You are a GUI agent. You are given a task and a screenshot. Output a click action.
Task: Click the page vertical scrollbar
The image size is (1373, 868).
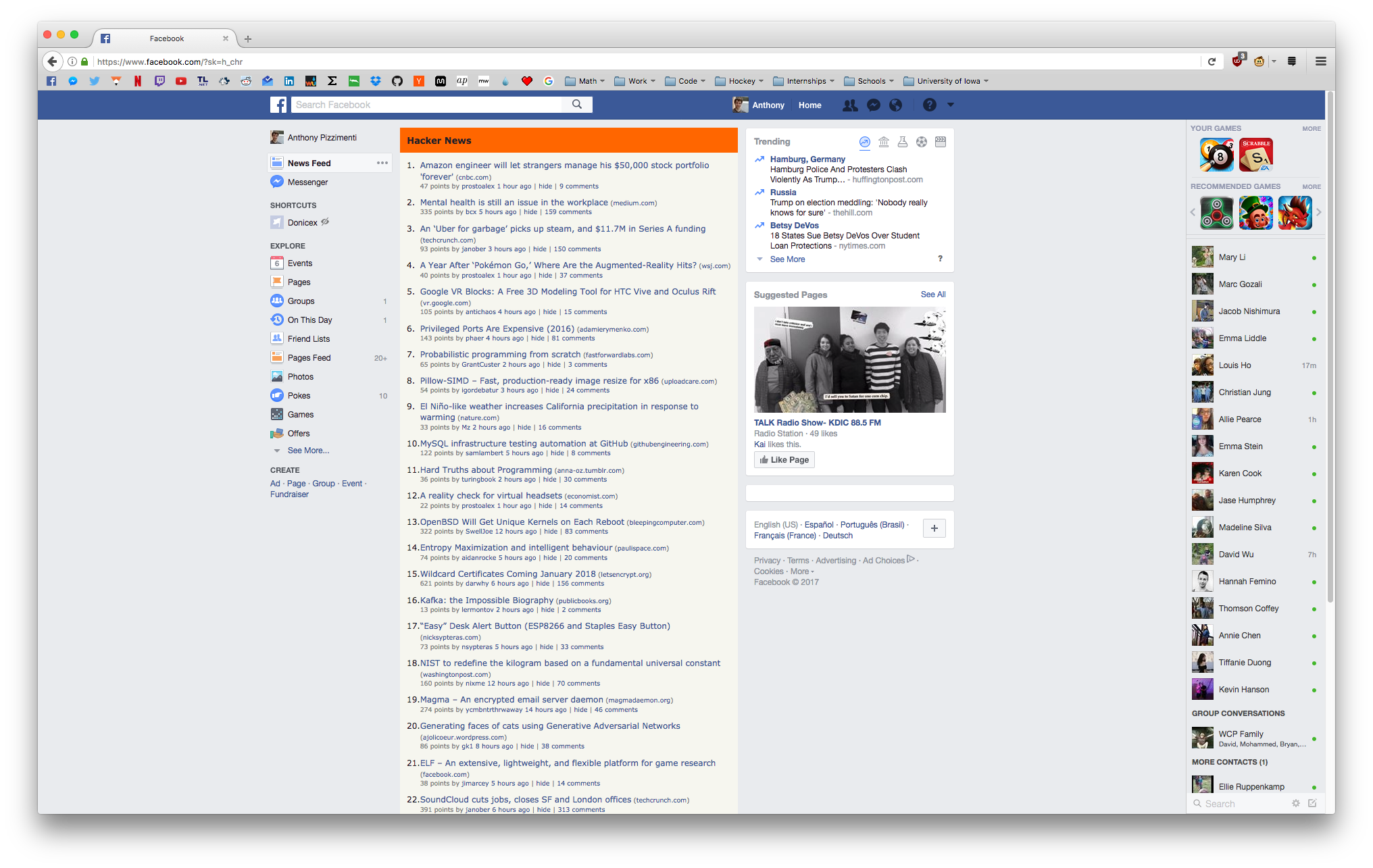1330,338
